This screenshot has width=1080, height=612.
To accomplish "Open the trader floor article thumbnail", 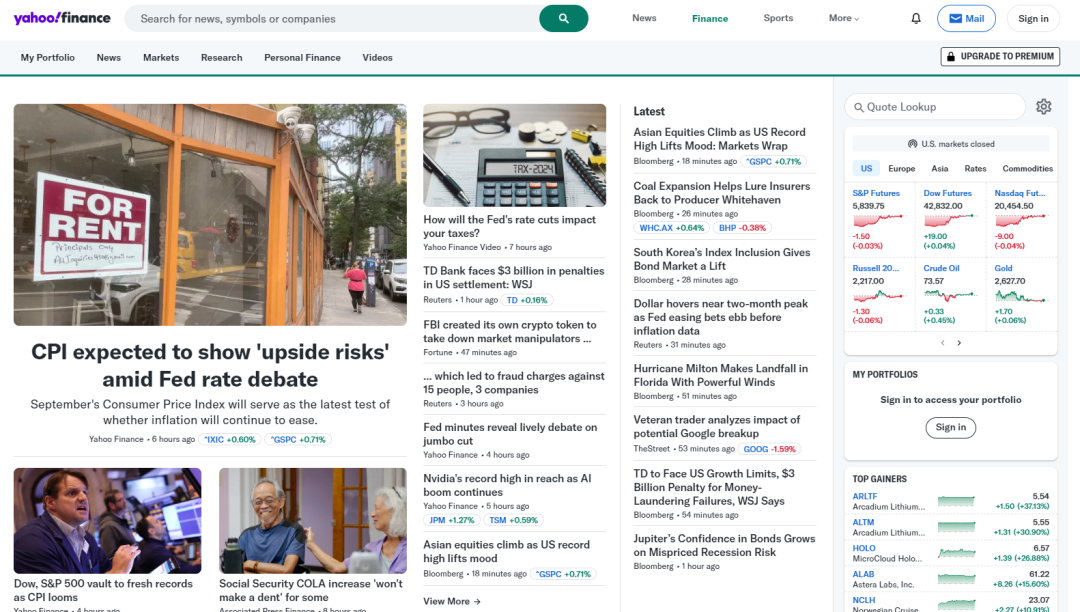I will (107, 520).
